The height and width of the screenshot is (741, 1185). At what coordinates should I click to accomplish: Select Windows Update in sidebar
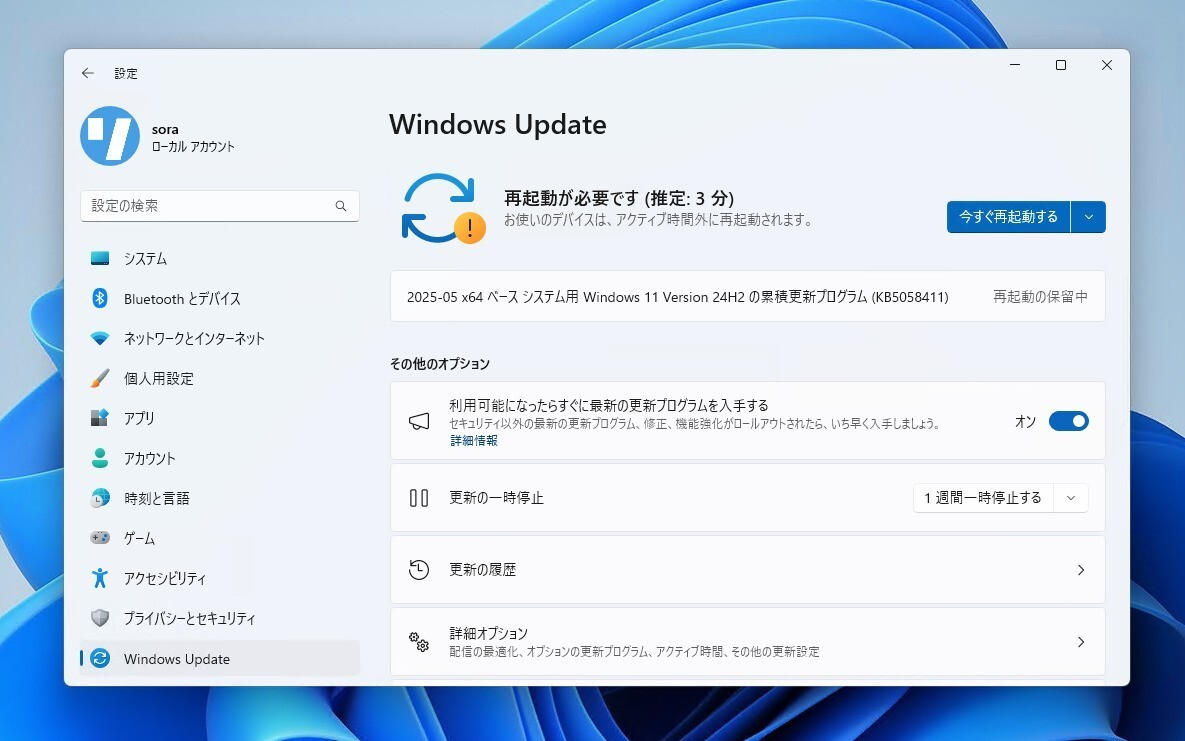[220, 659]
